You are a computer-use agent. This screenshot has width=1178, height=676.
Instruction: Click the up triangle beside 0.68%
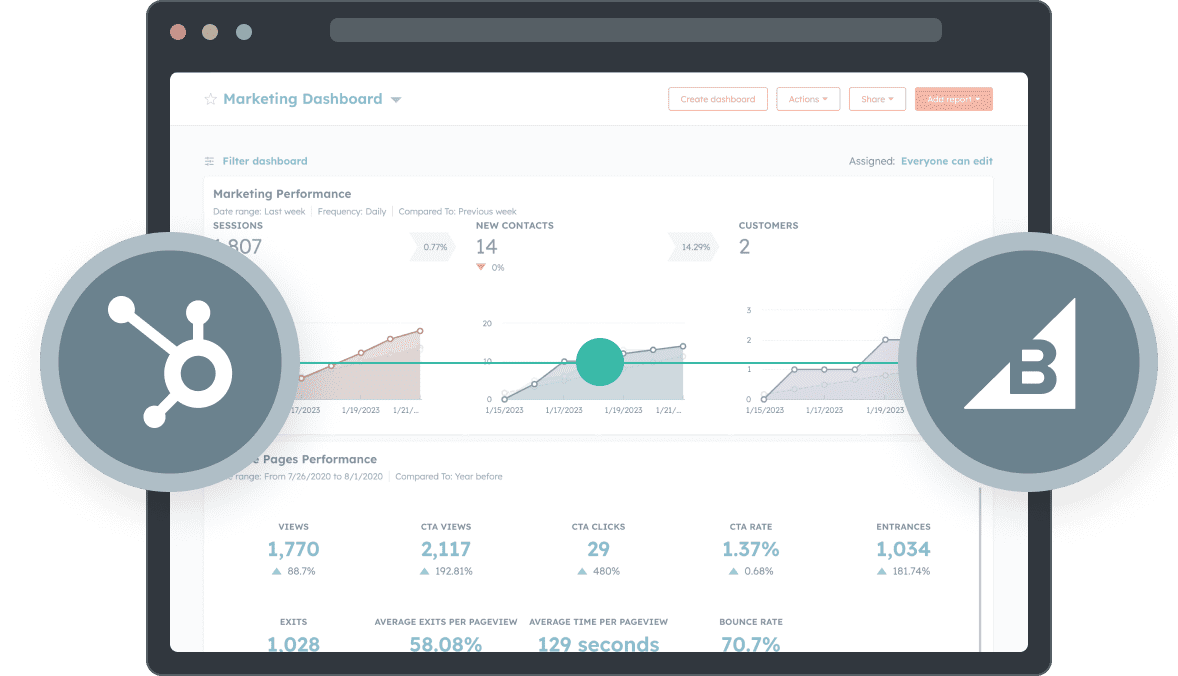click(733, 572)
